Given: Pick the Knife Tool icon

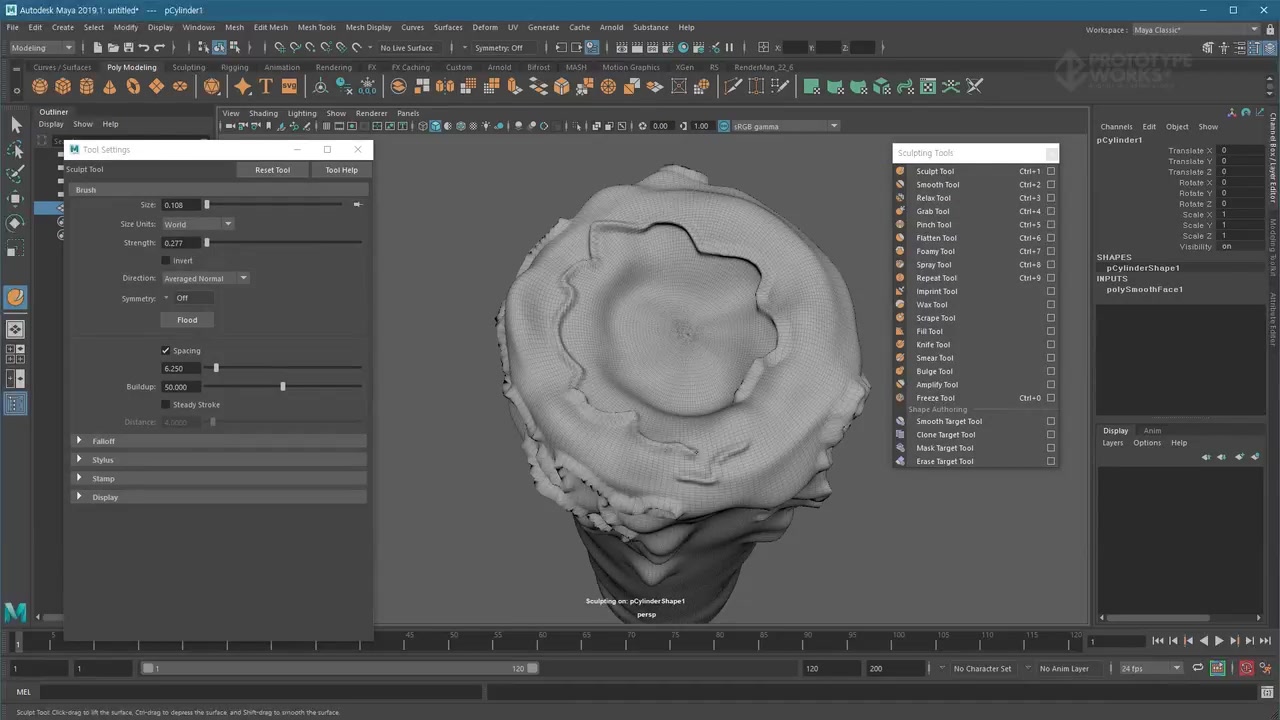Looking at the screenshot, I should (900, 345).
